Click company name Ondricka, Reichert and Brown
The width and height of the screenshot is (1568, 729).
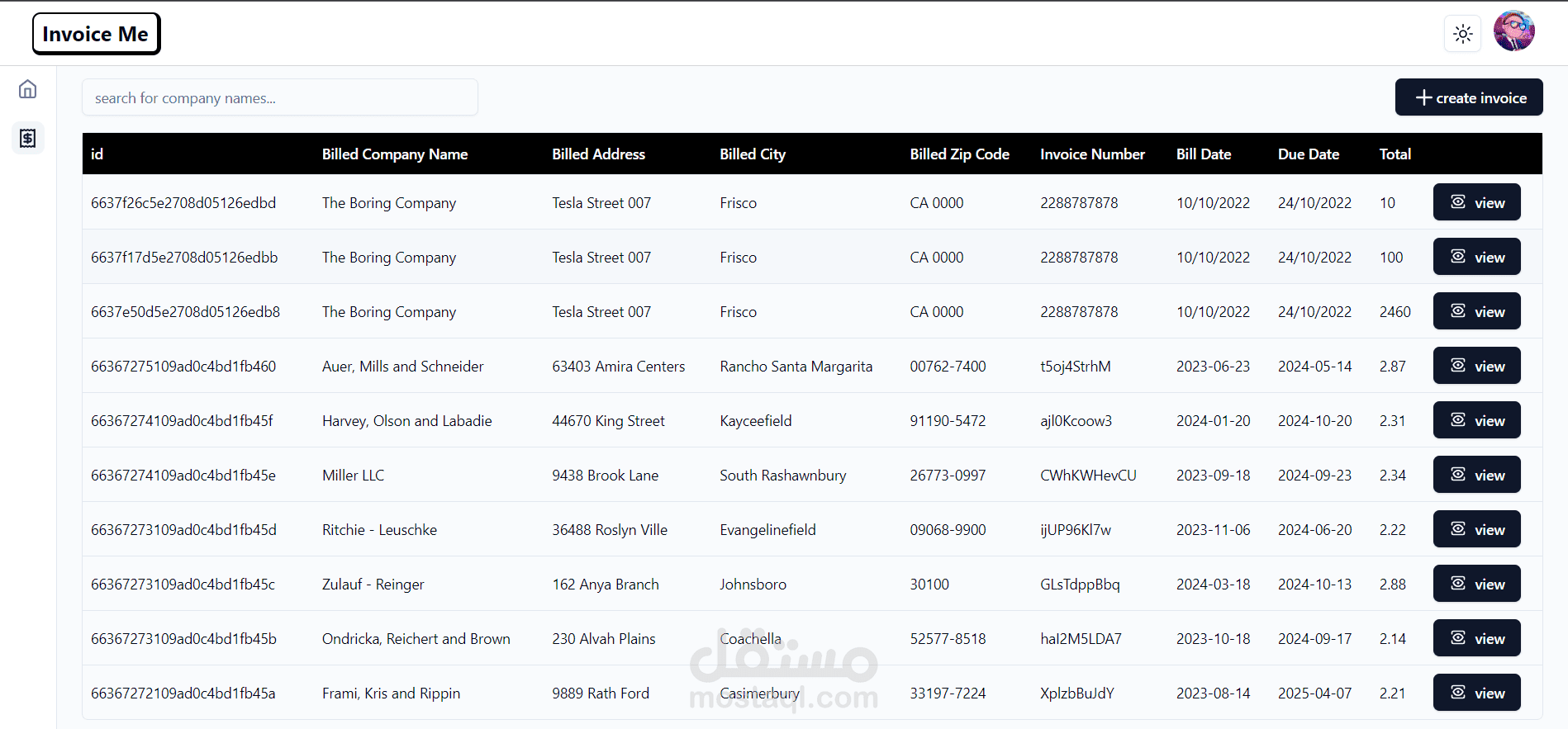coord(416,639)
